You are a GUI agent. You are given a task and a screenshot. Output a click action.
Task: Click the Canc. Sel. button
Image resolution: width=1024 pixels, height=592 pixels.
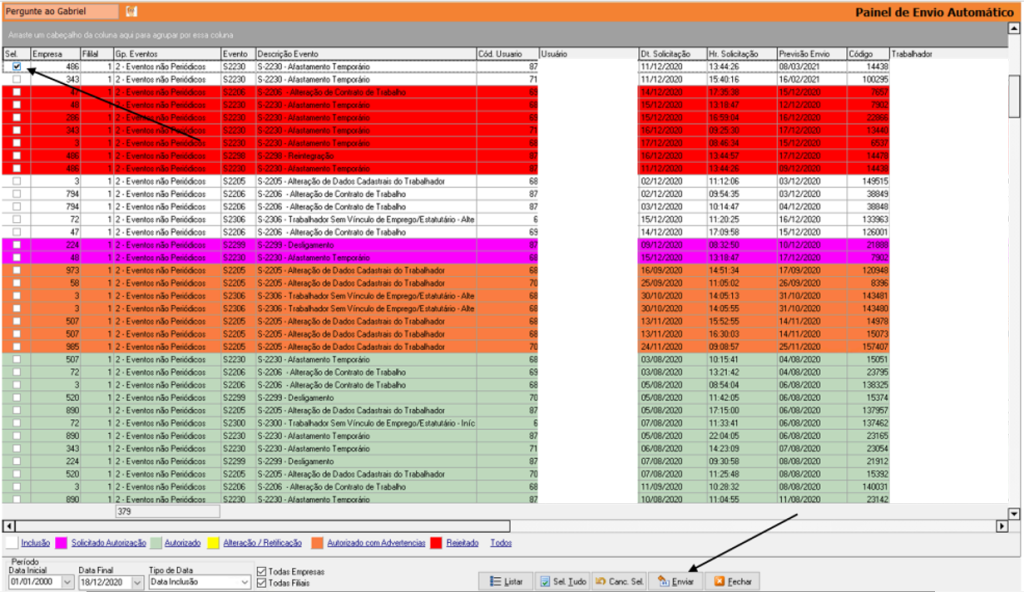(619, 582)
